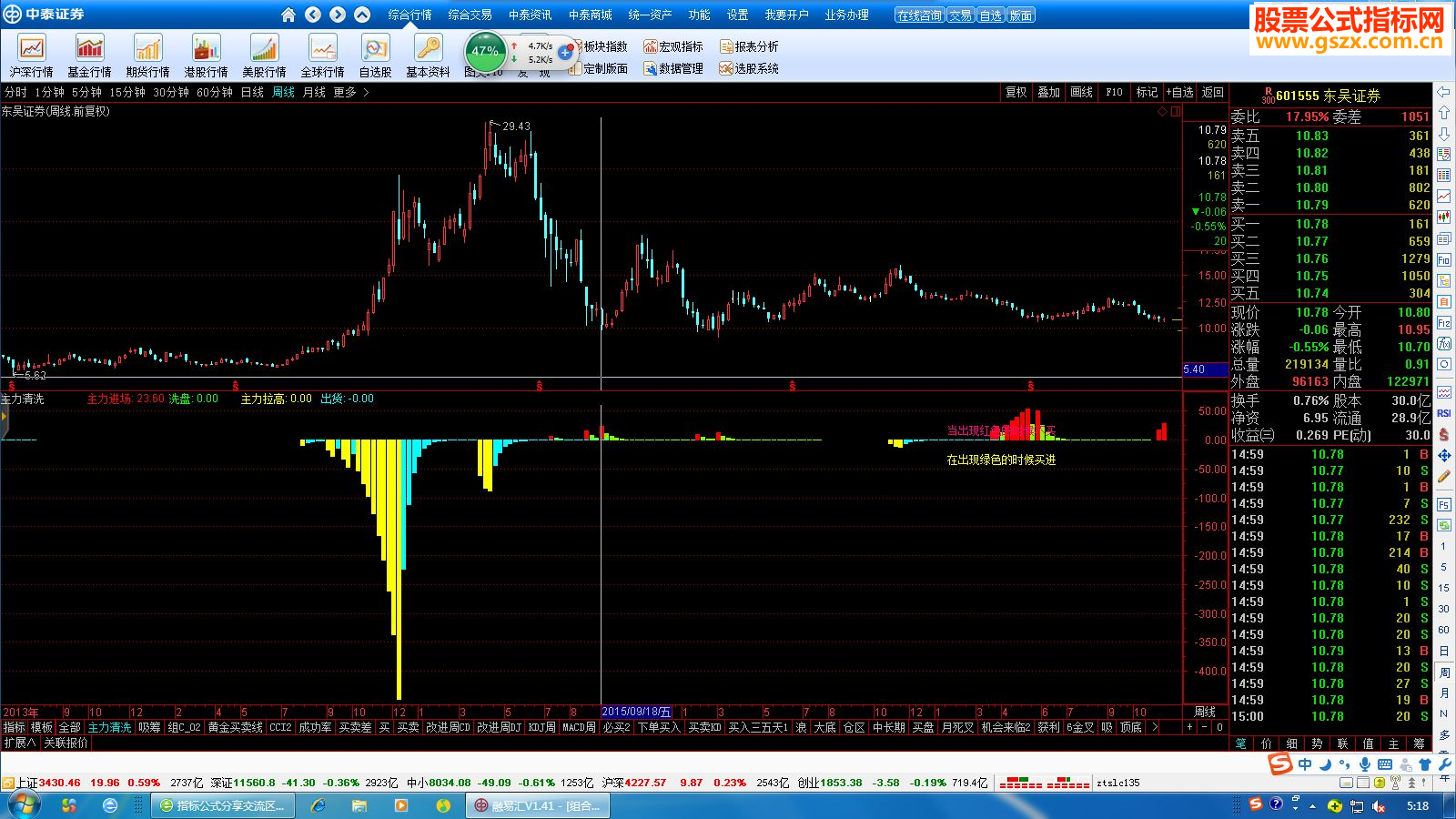Click 画线 draw line button
Screen dimensions: 1456x819
1081,92
